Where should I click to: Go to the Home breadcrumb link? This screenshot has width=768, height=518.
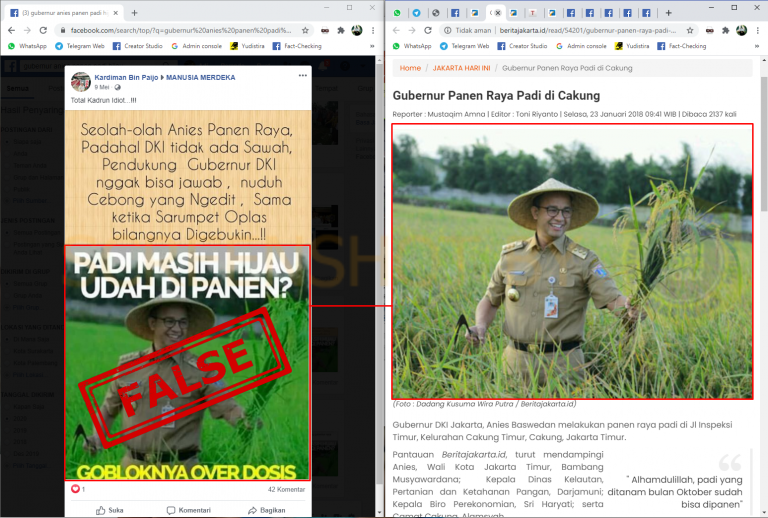click(410, 68)
